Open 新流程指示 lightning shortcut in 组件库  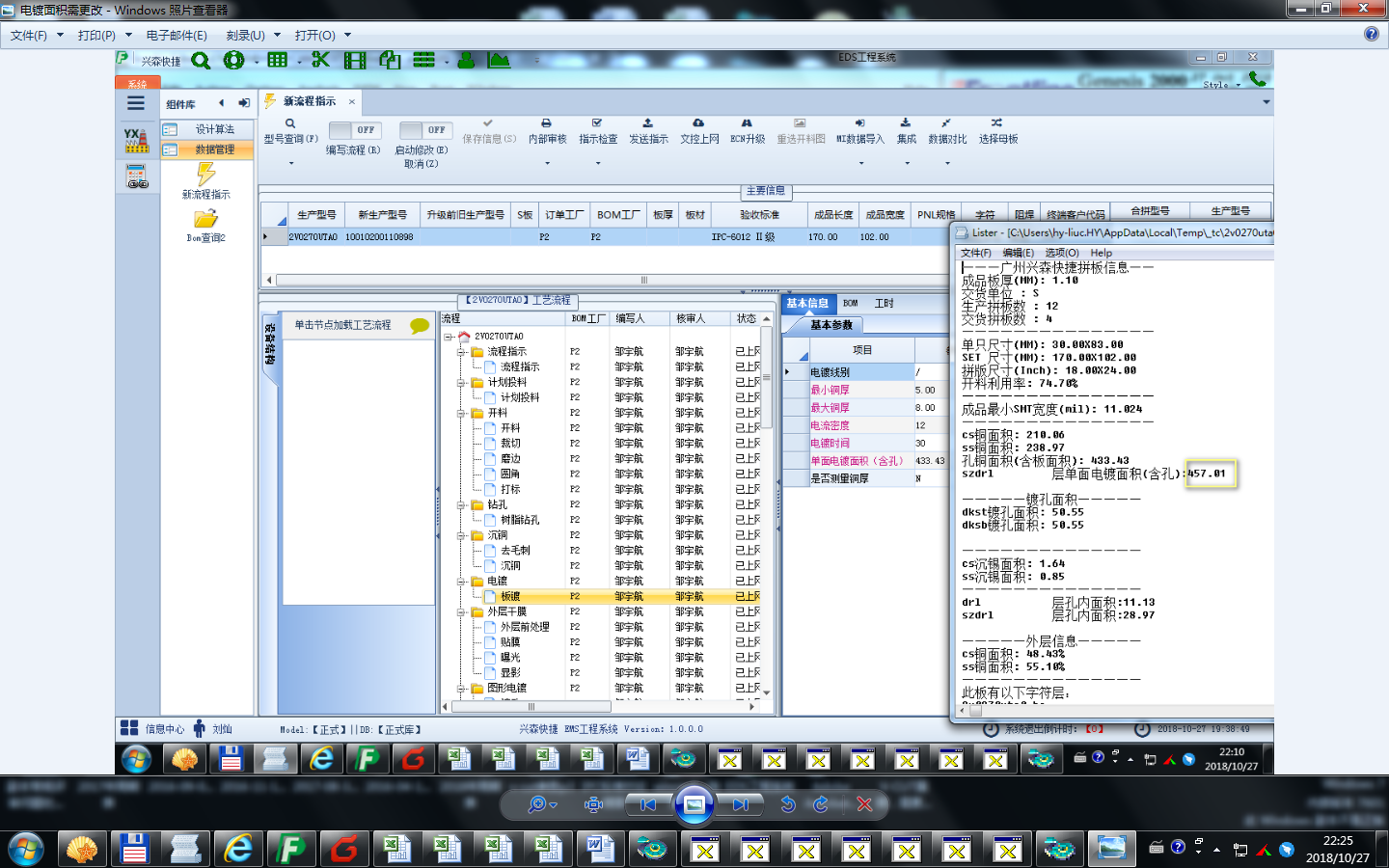coord(205,180)
